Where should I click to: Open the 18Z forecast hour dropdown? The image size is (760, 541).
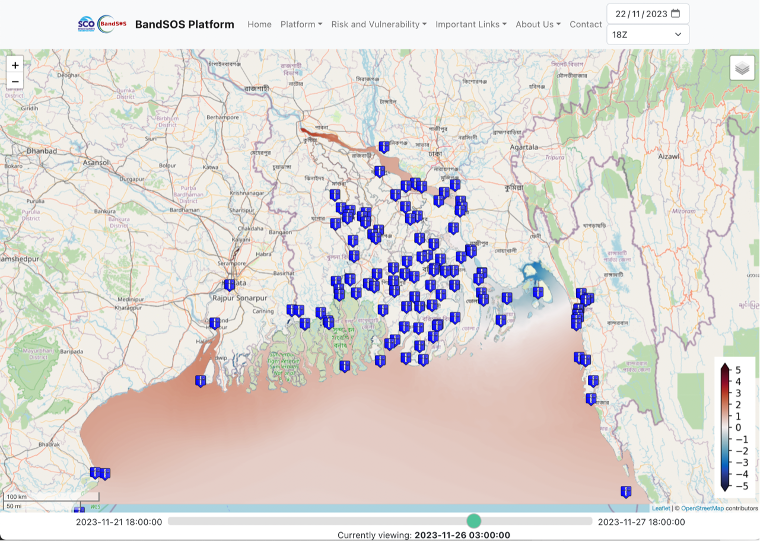[x=647, y=35]
